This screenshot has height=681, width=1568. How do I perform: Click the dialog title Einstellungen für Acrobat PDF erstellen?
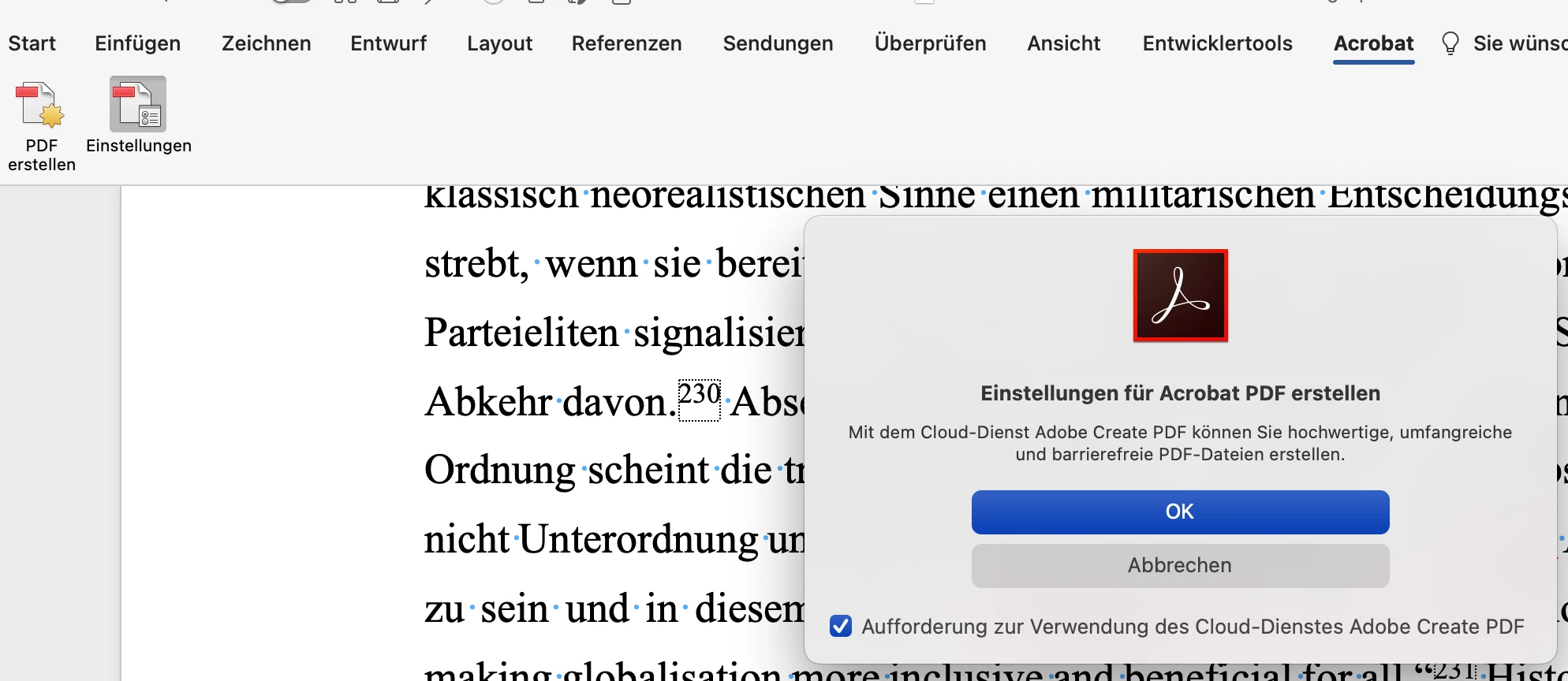[1180, 393]
